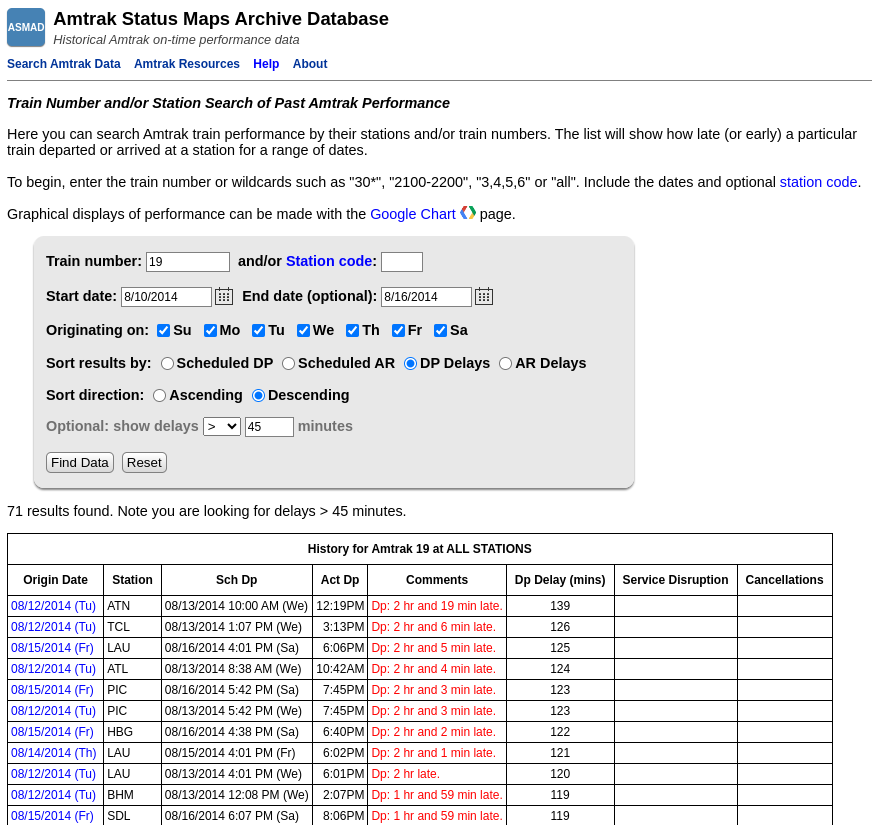Select DP Delays sort option

[x=410, y=364]
